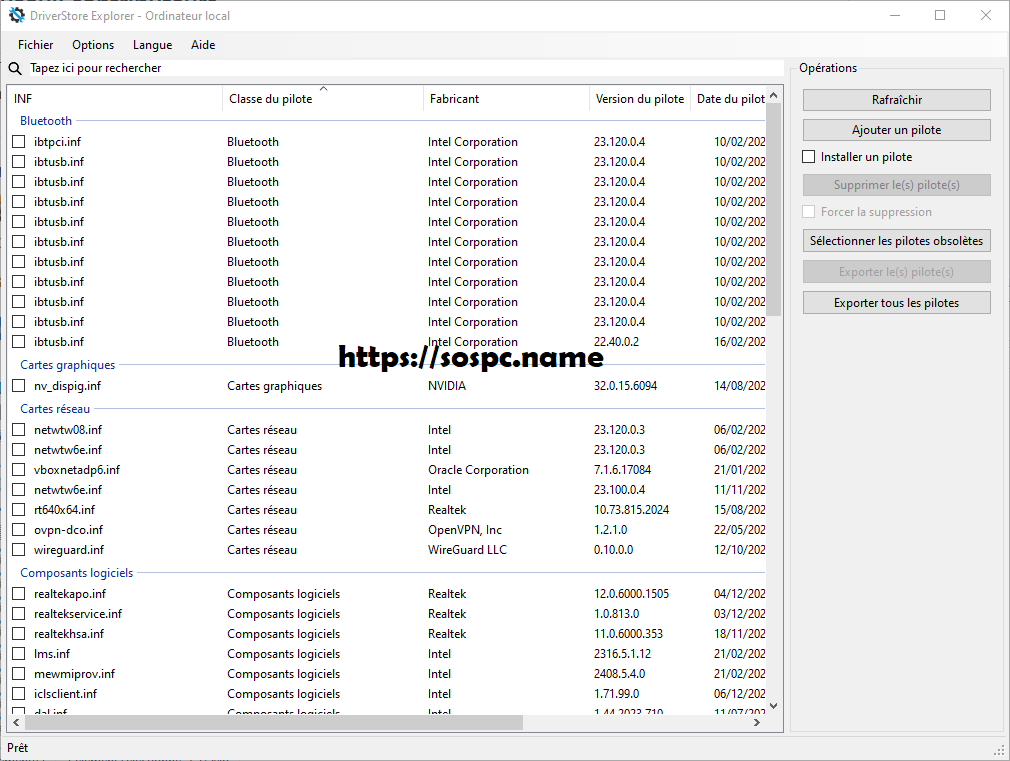Enable the Installer un pilote checkbox
This screenshot has height=761, width=1010.
coord(810,157)
